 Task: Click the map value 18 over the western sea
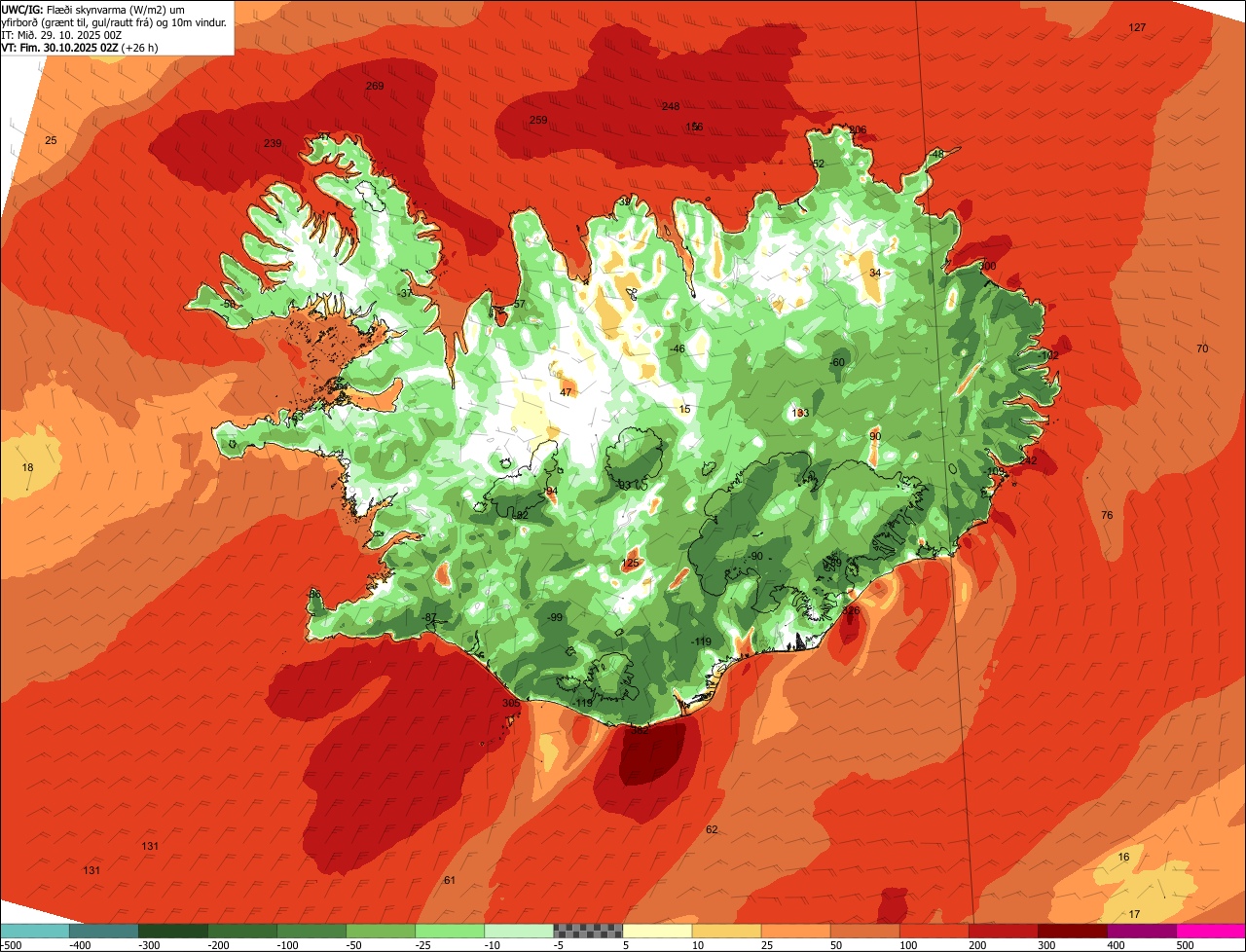27,467
